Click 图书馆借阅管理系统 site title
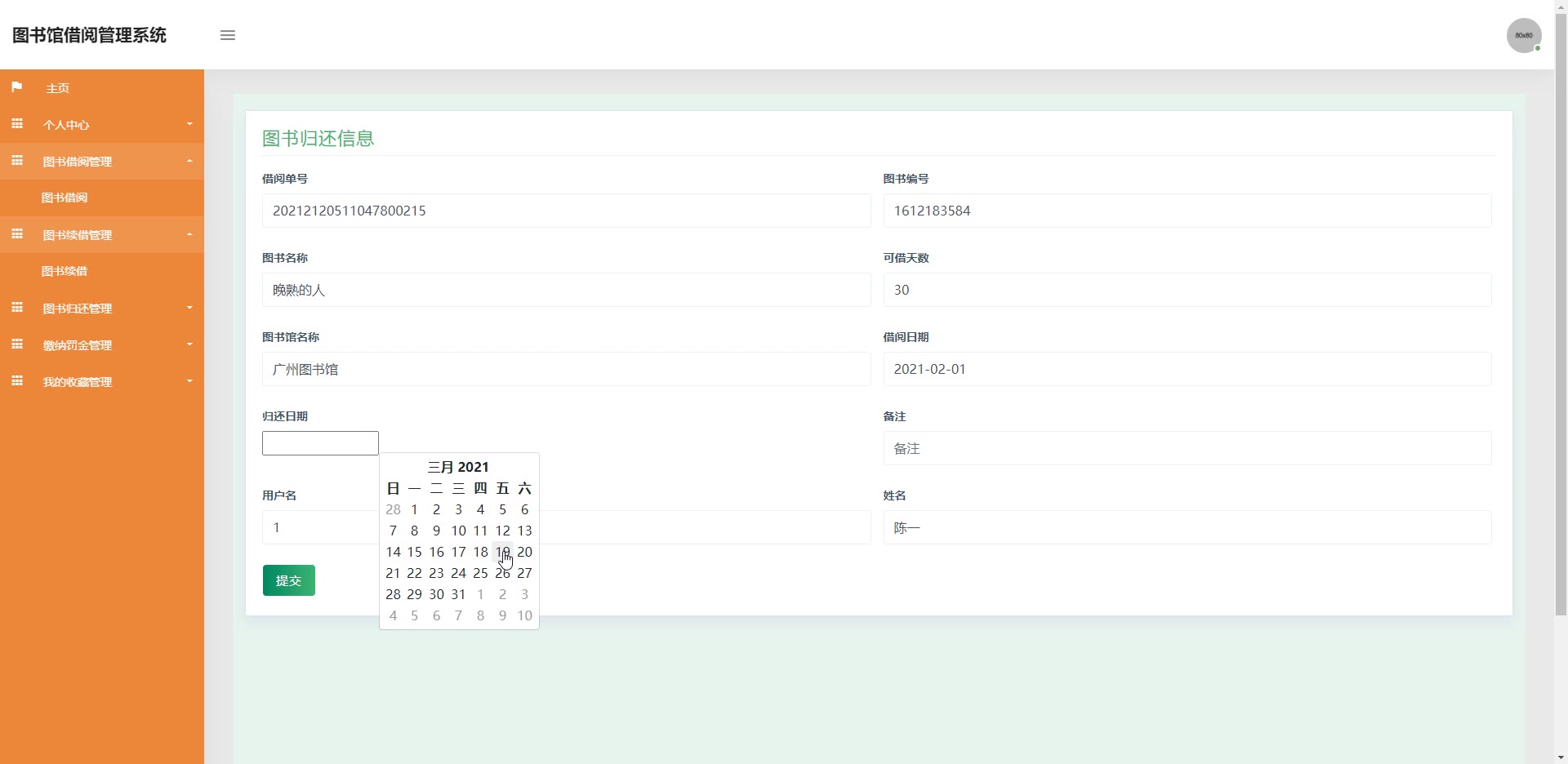Image resolution: width=1568 pixels, height=764 pixels. coord(89,35)
